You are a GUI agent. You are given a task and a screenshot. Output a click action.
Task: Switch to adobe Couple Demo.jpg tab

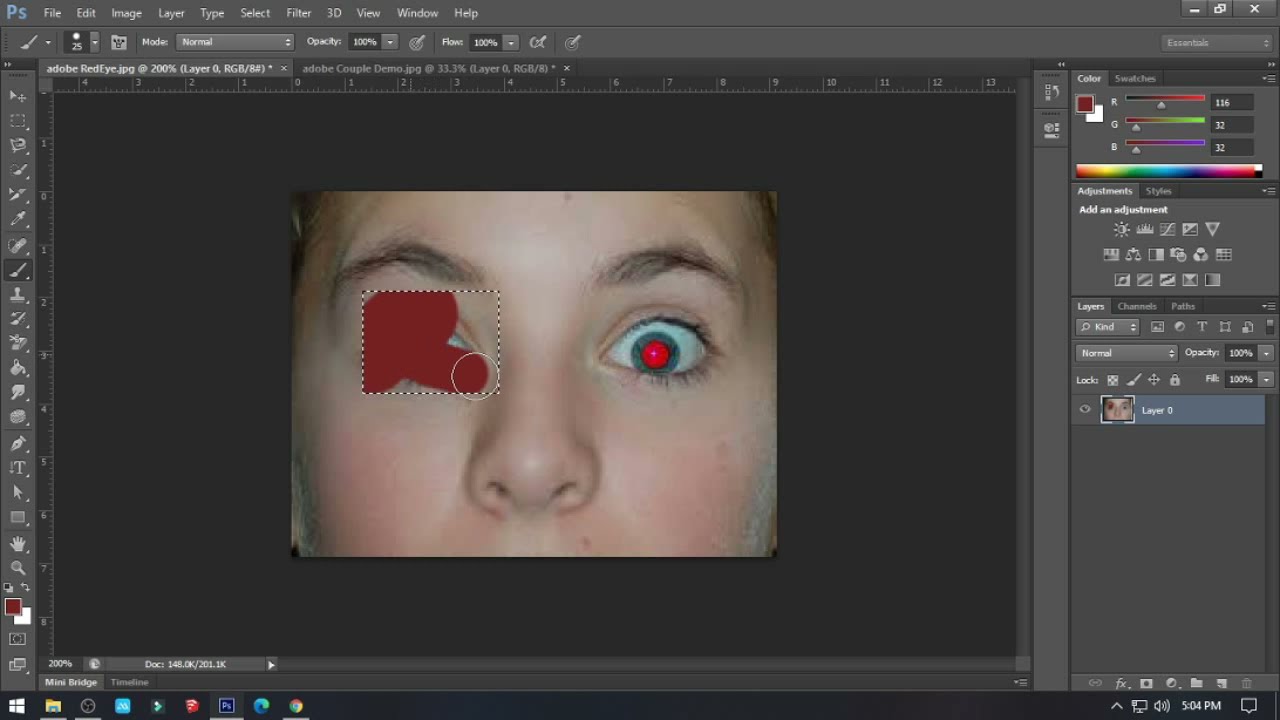(x=429, y=68)
